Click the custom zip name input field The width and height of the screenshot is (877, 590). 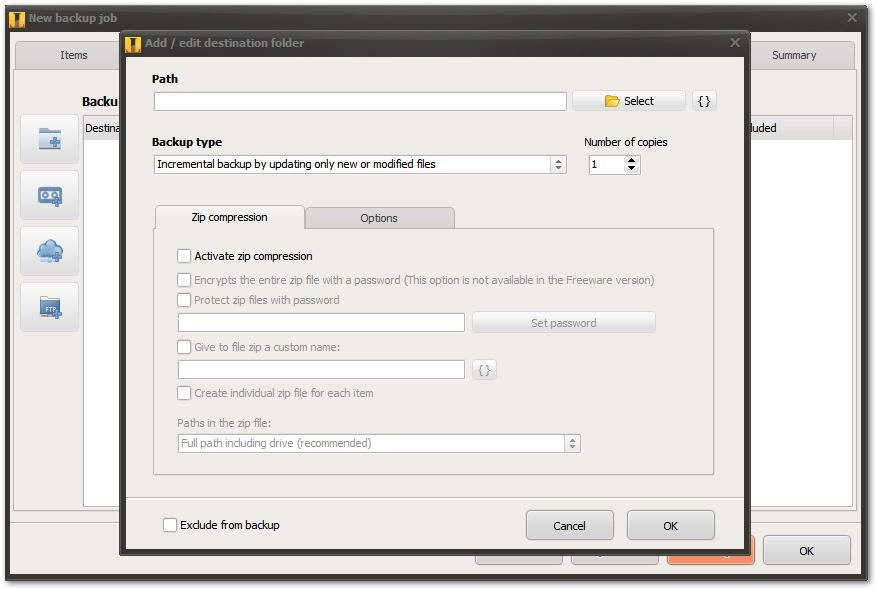tap(322, 370)
